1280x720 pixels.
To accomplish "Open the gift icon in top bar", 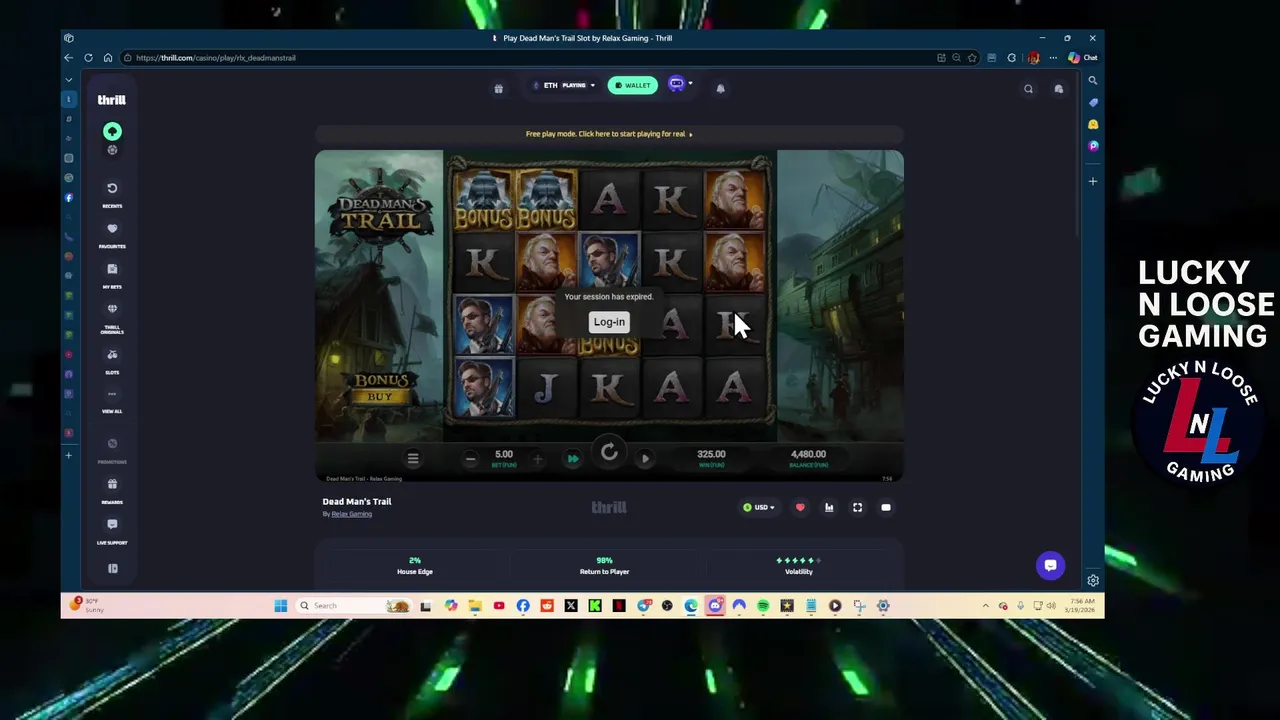I will point(498,88).
